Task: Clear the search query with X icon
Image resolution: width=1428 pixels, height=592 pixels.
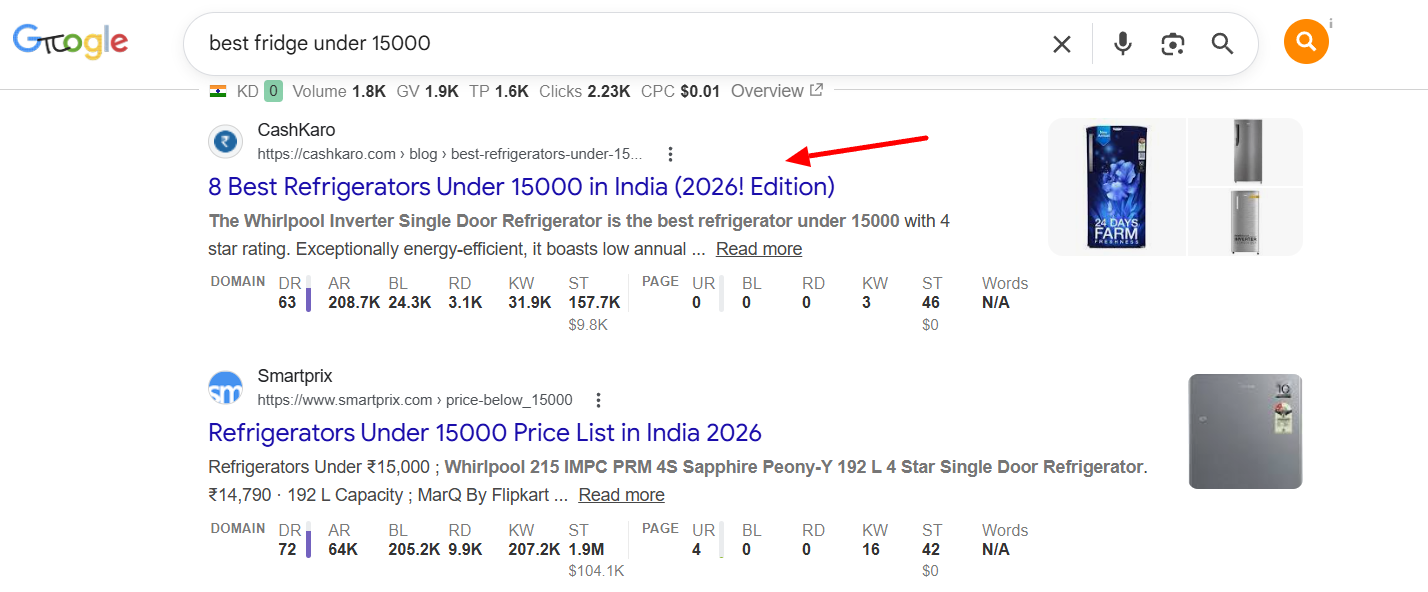Action: (1061, 44)
